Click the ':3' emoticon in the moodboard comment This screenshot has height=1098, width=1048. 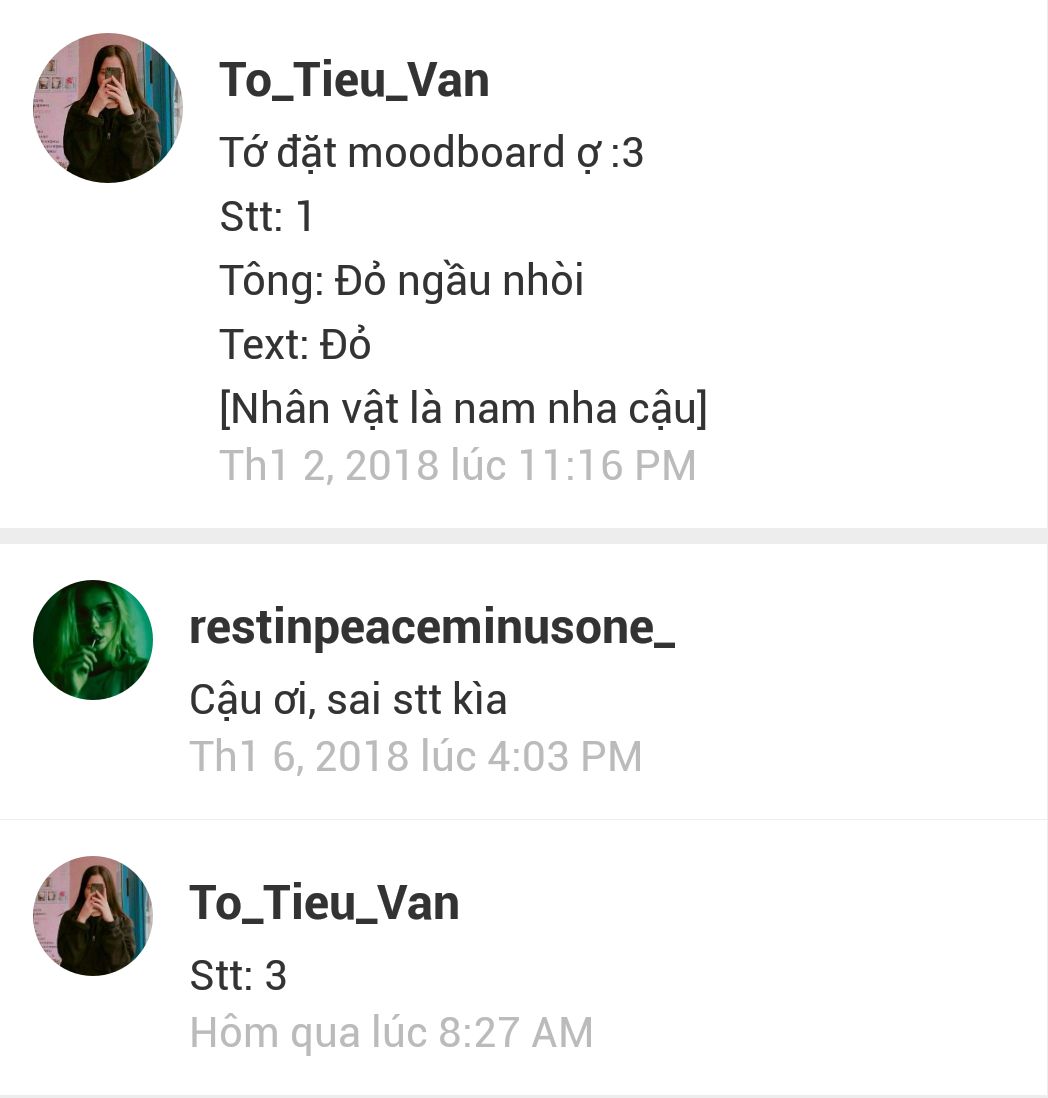tap(627, 153)
